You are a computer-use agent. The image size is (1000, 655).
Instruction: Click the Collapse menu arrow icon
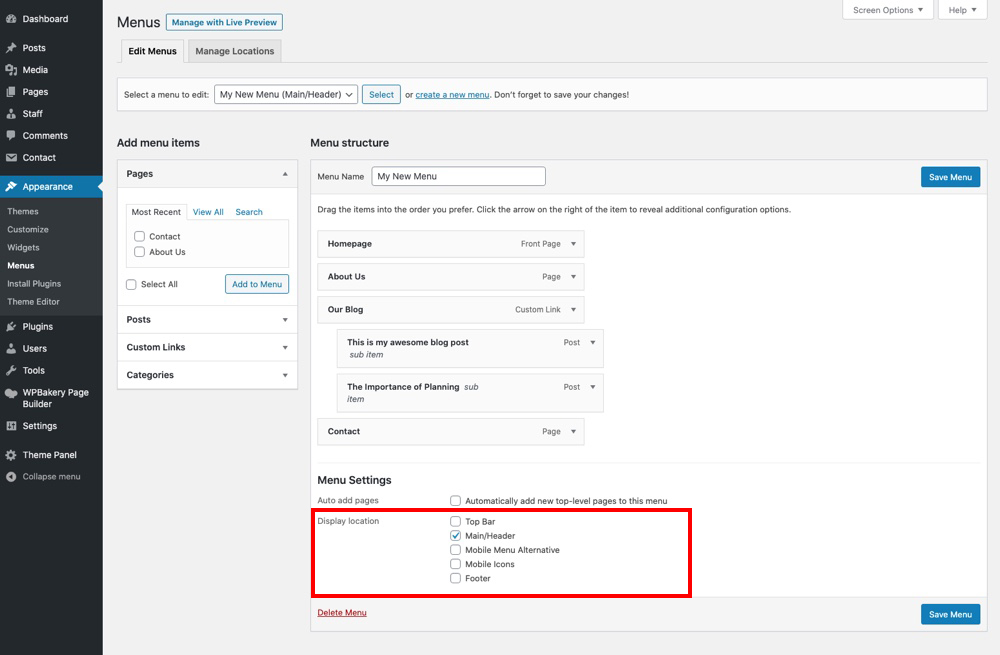click(x=11, y=476)
